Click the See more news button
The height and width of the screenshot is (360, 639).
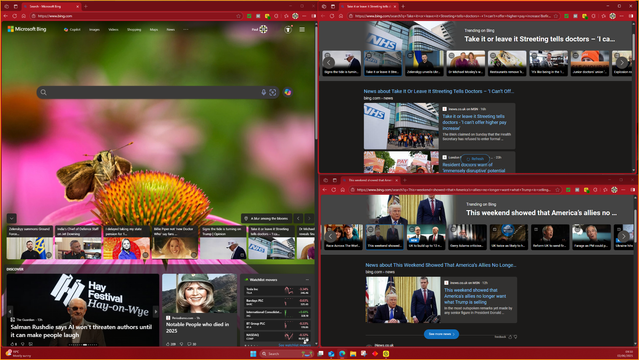click(x=441, y=334)
